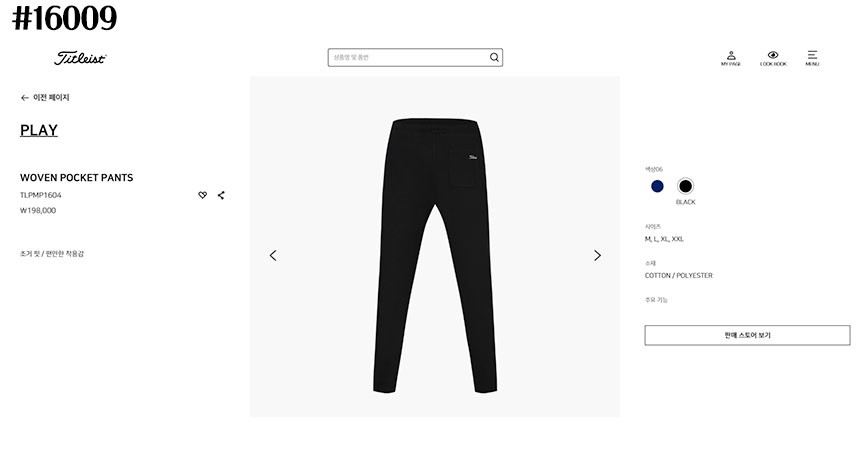The width and height of the screenshot is (860, 463).
Task: Click the COTTON / POLYESTER material text
Action: [x=678, y=275]
